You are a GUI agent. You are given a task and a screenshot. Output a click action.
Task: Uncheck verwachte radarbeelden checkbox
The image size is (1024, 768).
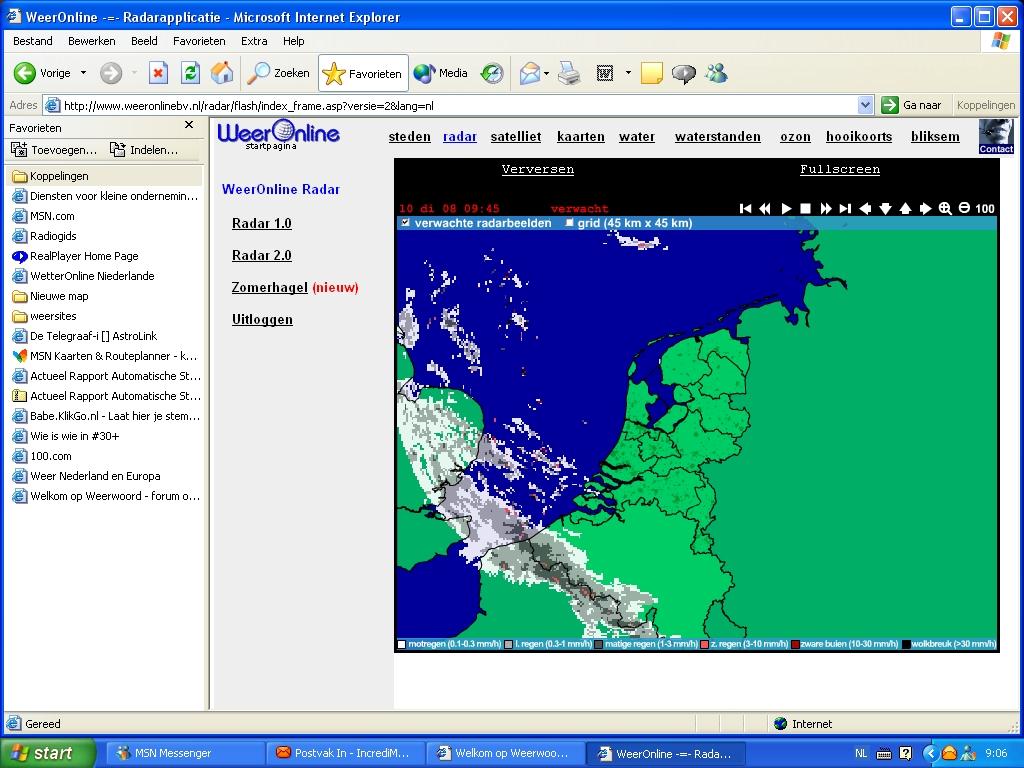(x=405, y=223)
